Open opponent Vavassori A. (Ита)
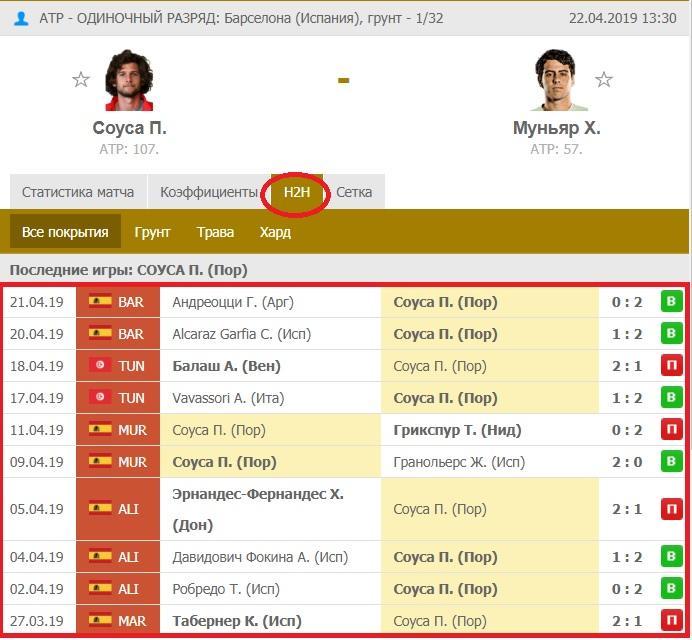692x640 pixels. click(x=228, y=398)
